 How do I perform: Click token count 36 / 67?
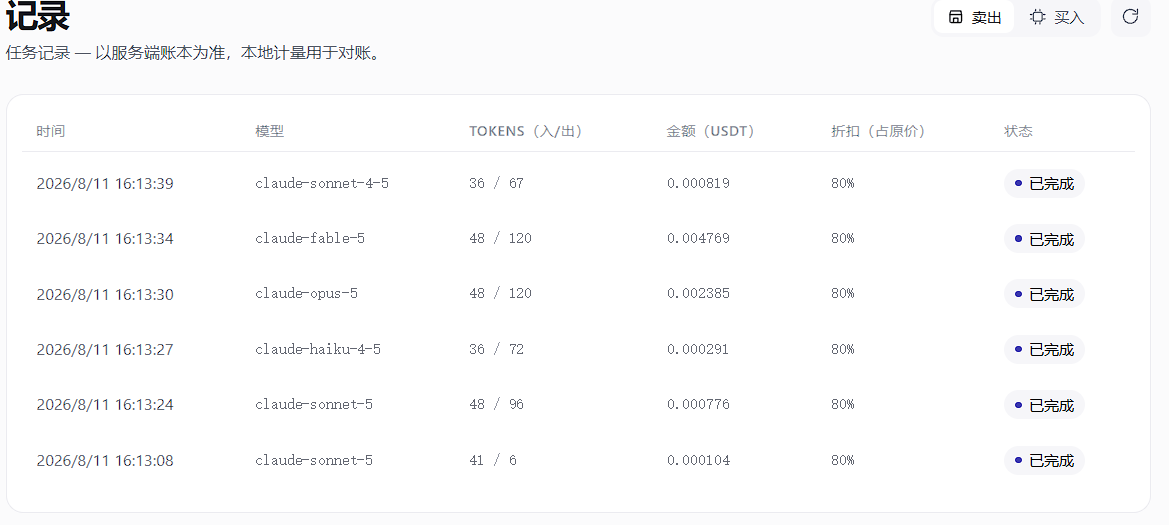(497, 183)
